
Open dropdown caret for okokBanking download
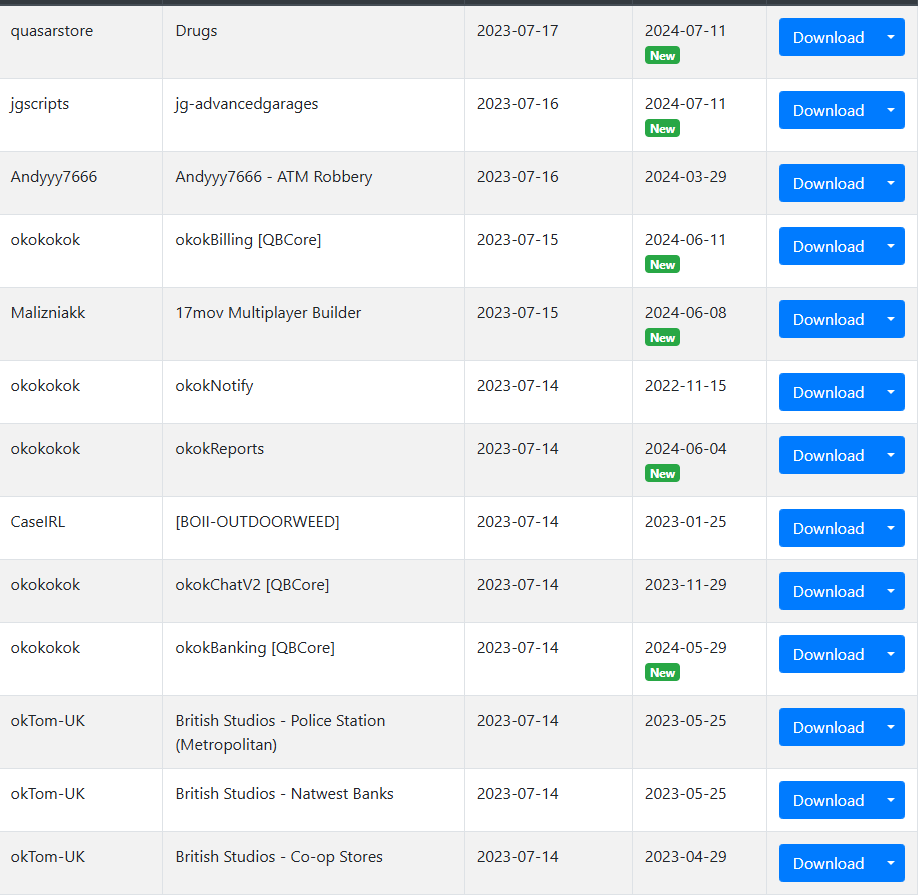click(891, 654)
